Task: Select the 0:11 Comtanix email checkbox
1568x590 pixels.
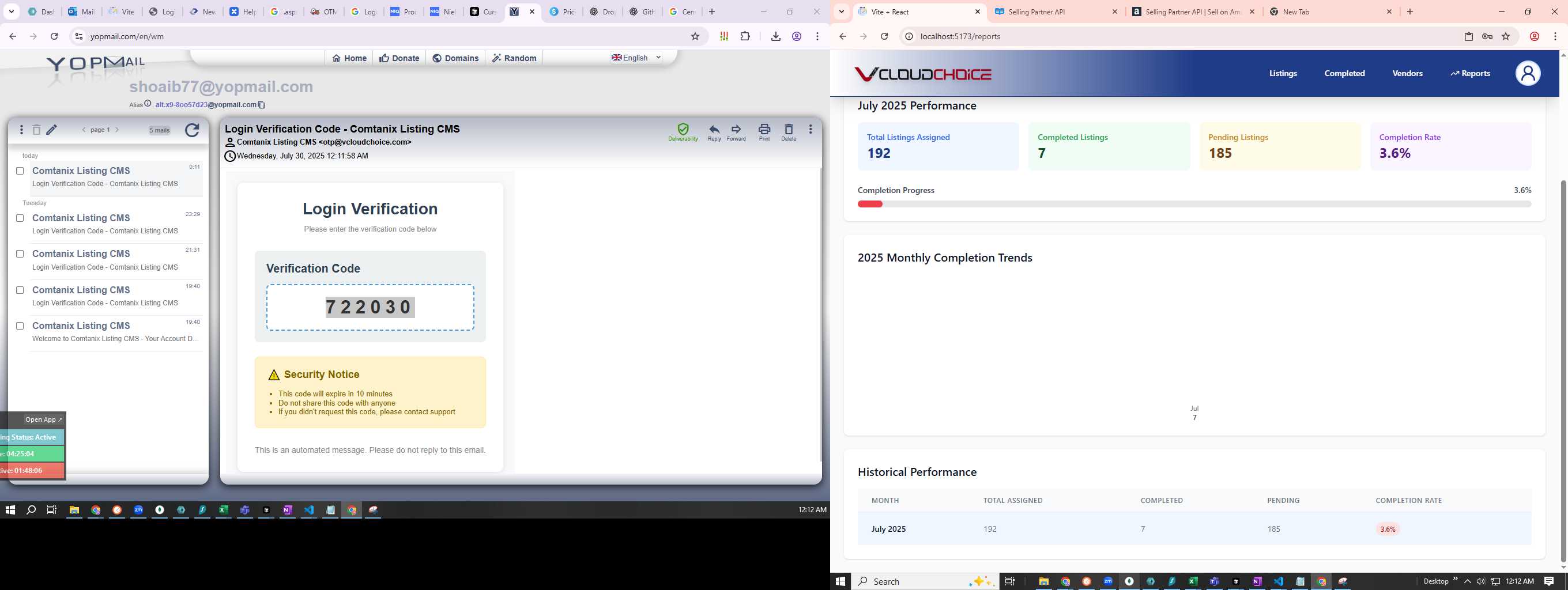Action: point(20,171)
